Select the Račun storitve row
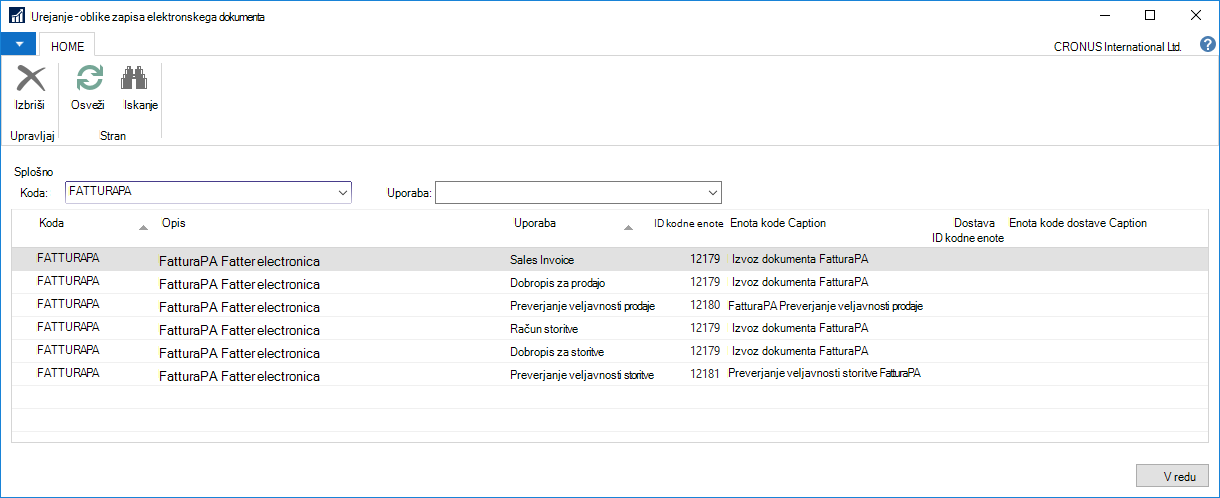Viewport: 1220px width, 498px height. (616, 328)
